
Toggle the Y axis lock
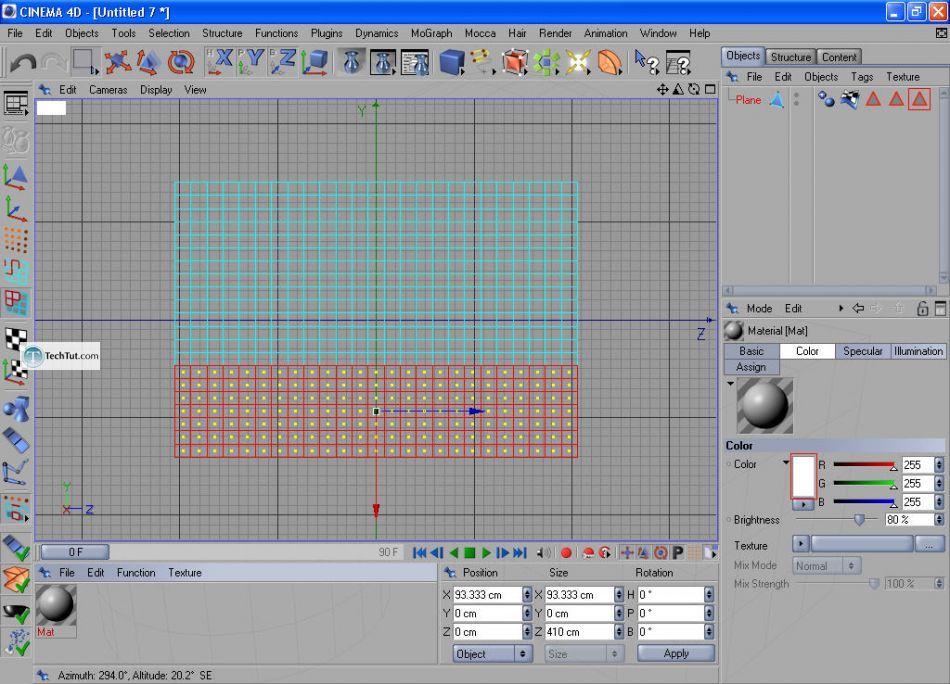[251, 62]
